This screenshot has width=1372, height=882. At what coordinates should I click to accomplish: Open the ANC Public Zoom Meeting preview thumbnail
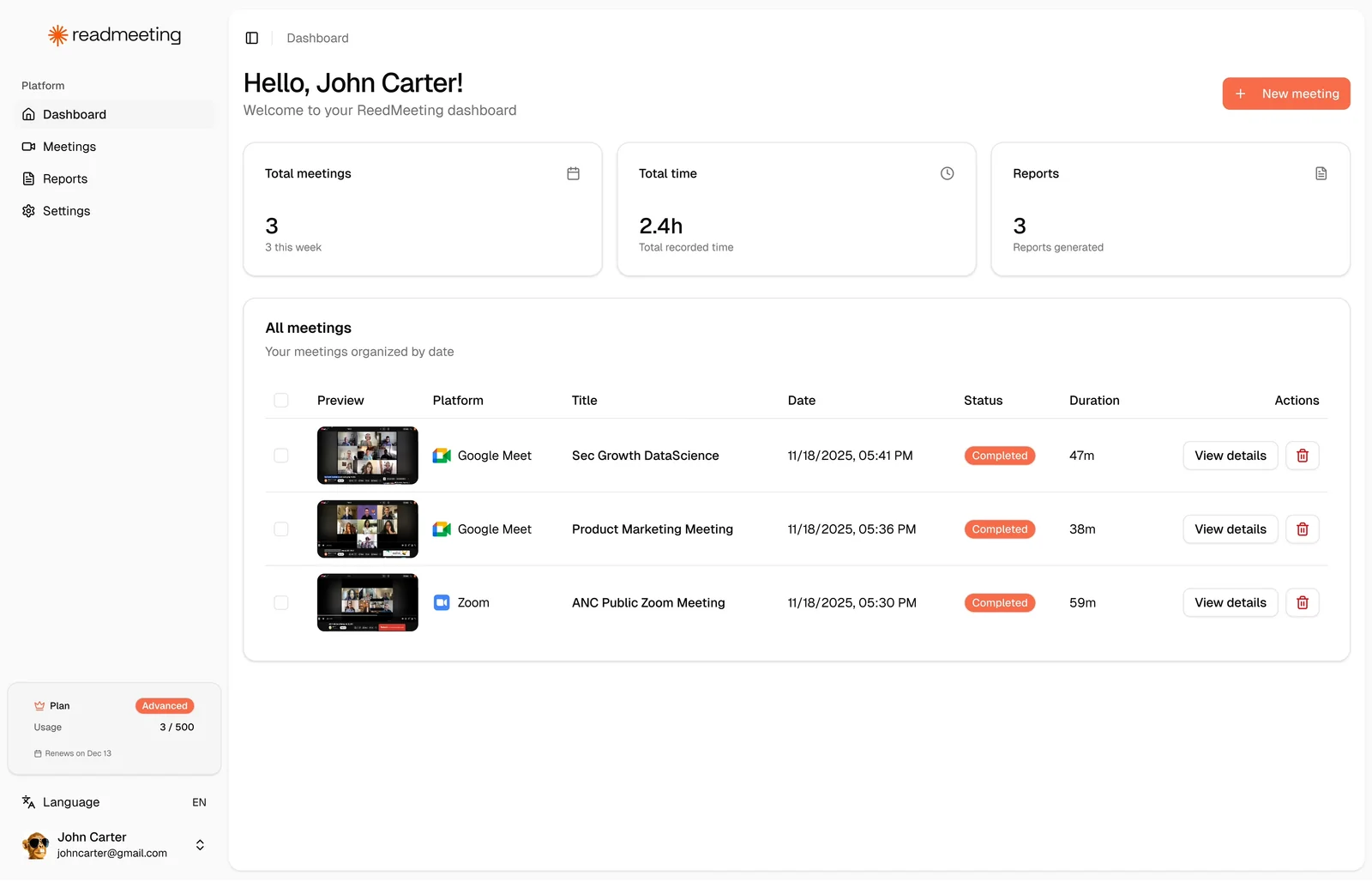tap(367, 603)
